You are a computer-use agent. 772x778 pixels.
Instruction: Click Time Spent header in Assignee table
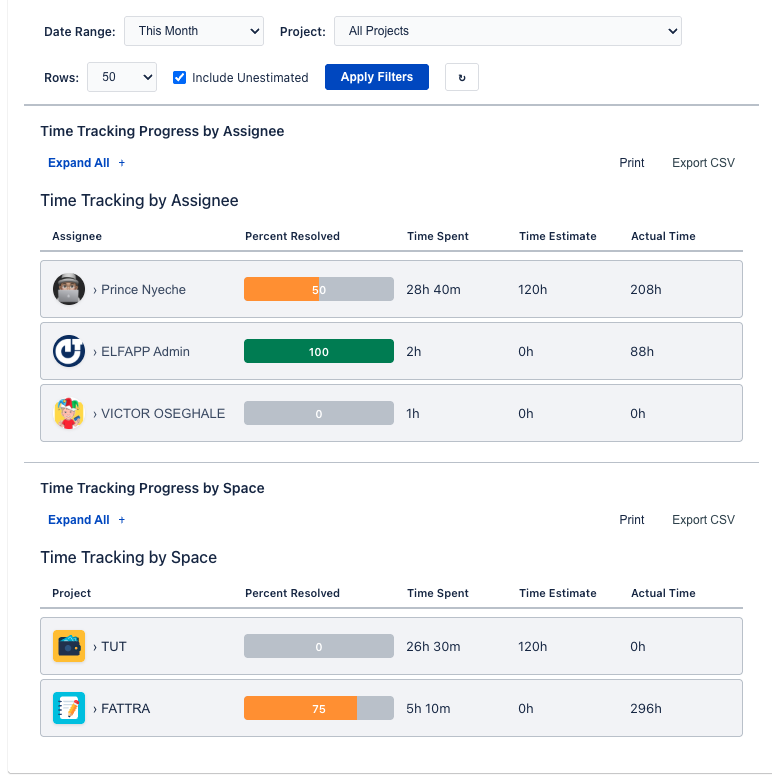pos(438,236)
